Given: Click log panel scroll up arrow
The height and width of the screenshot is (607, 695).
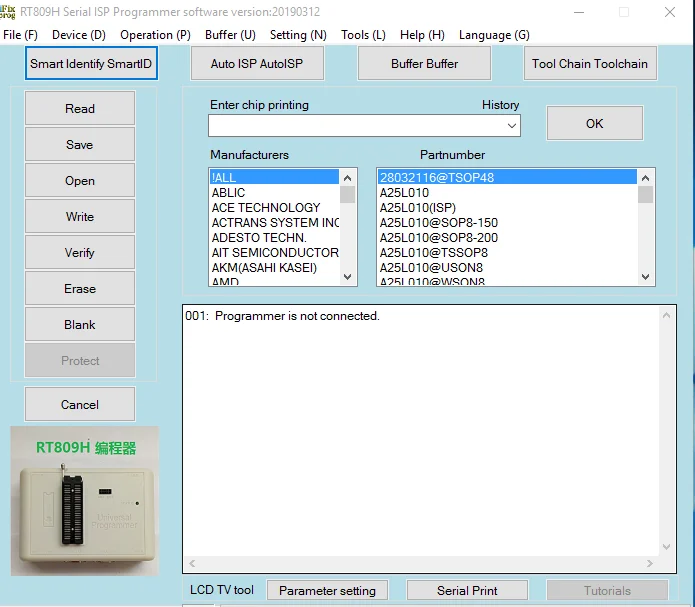Looking at the screenshot, I should [x=666, y=315].
